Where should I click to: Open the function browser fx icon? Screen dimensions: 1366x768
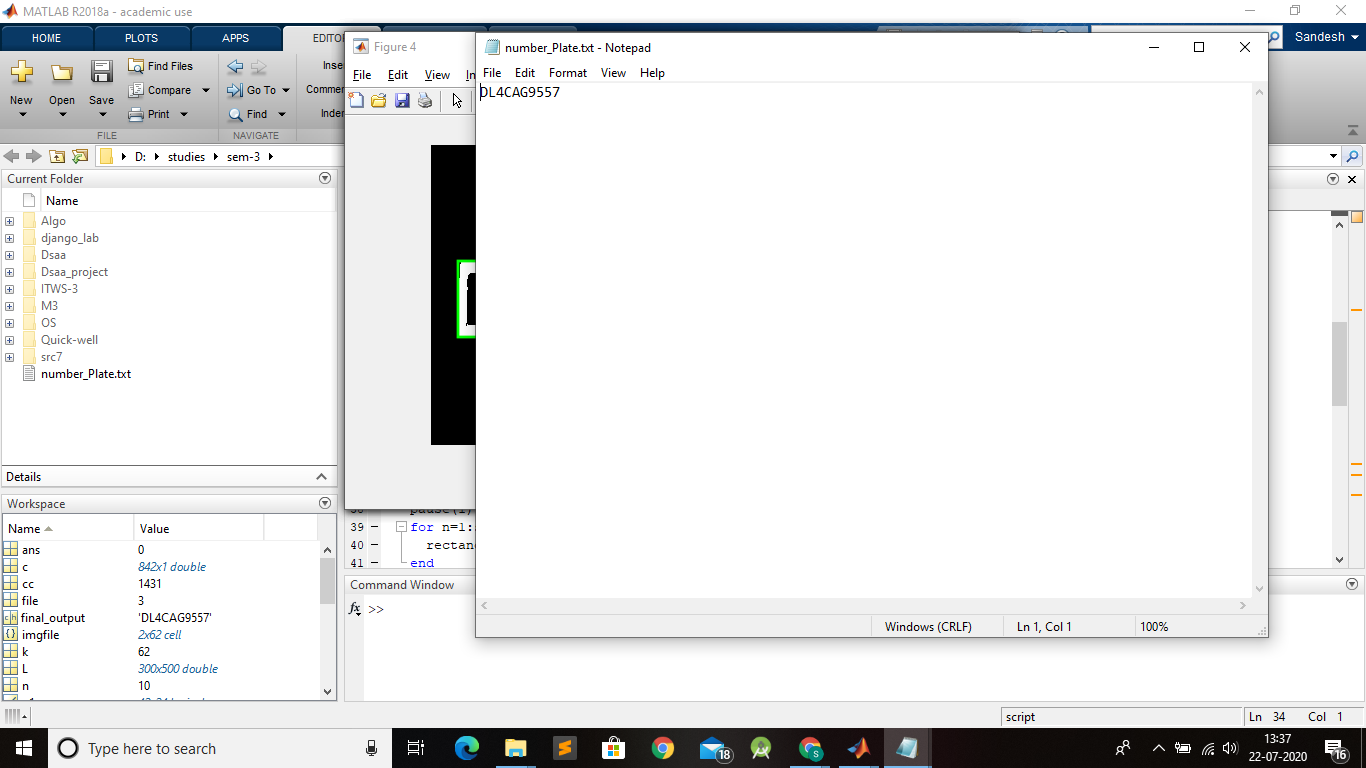coord(355,609)
